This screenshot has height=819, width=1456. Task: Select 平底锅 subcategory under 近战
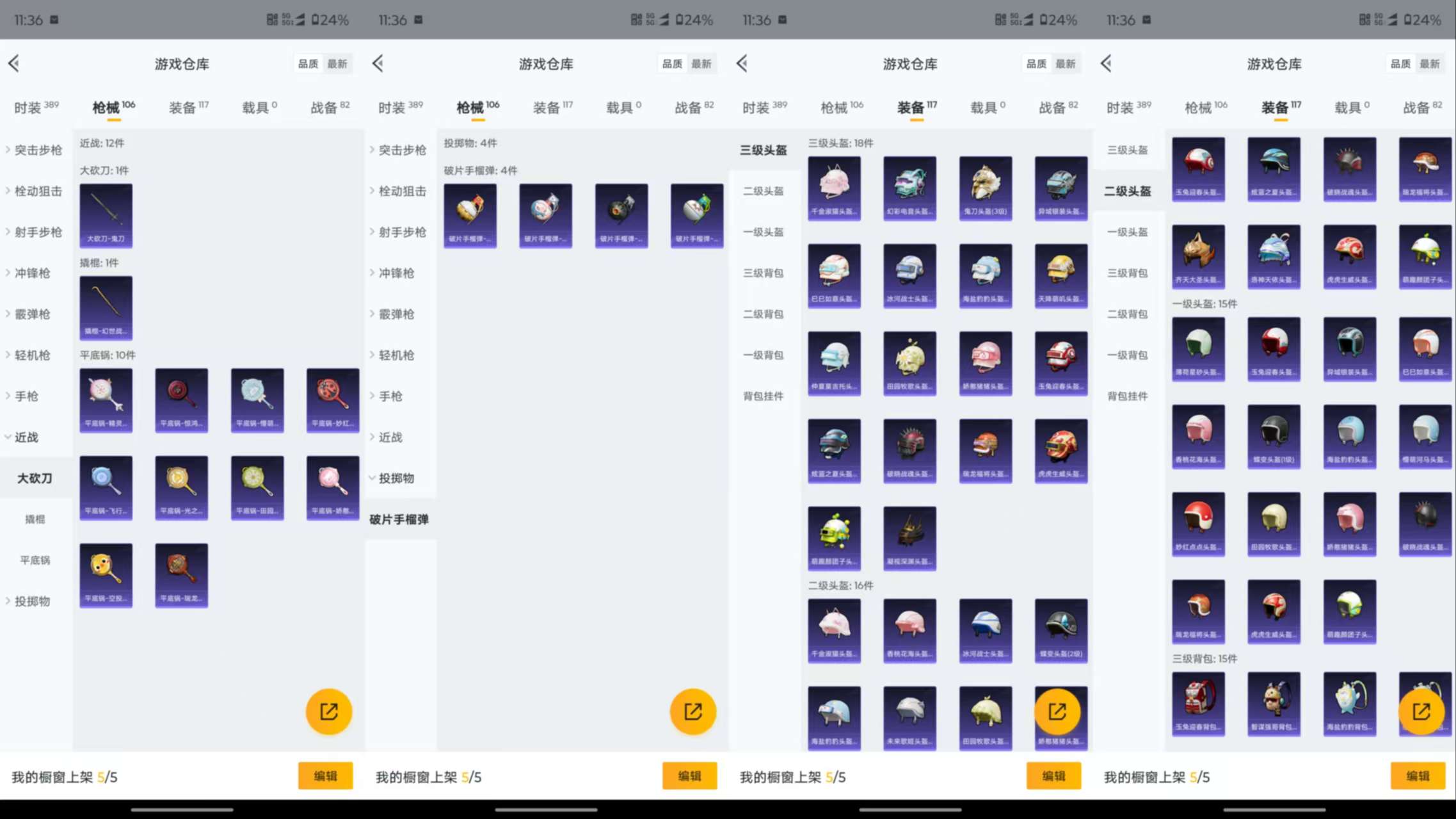pos(35,560)
